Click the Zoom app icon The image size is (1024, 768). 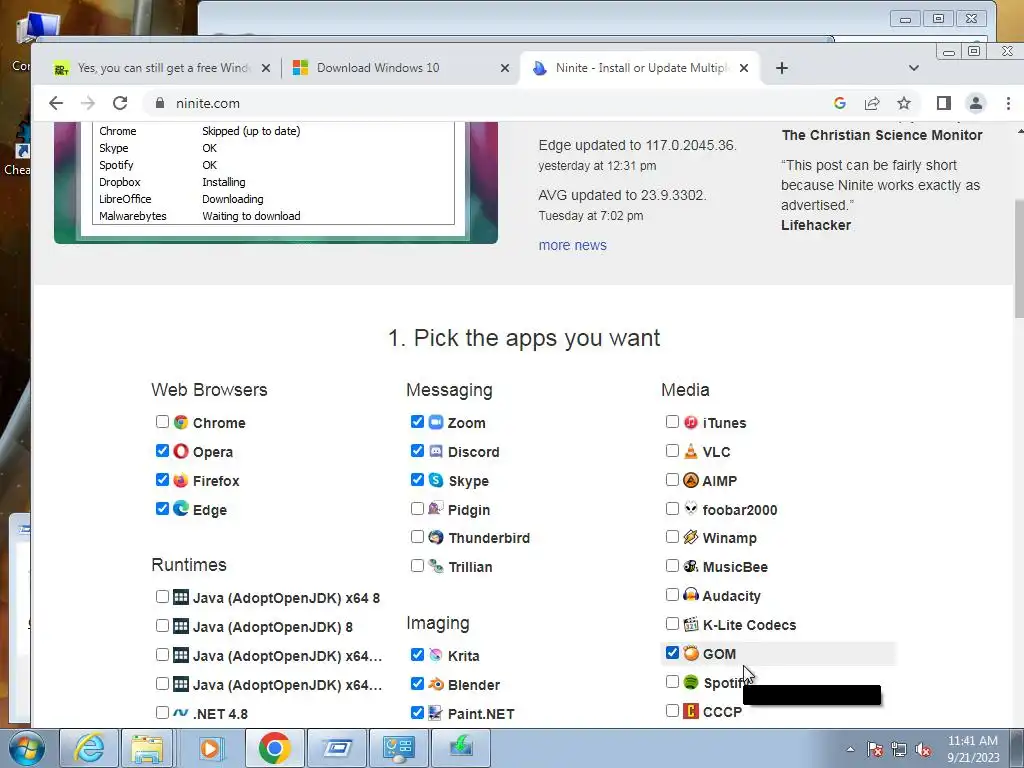436,423
